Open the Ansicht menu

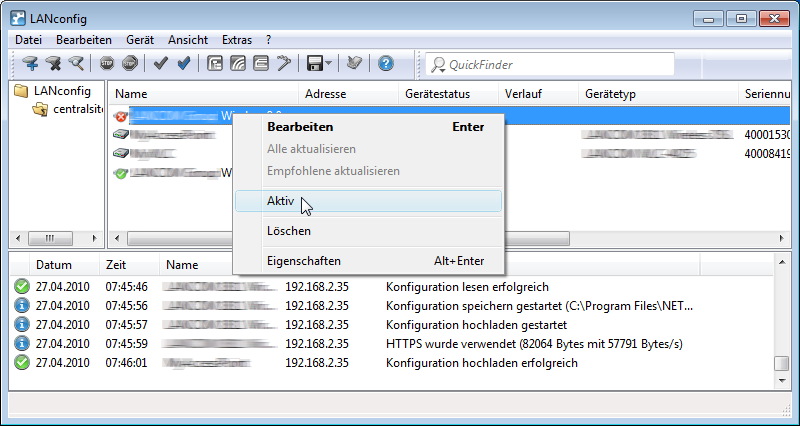point(188,40)
